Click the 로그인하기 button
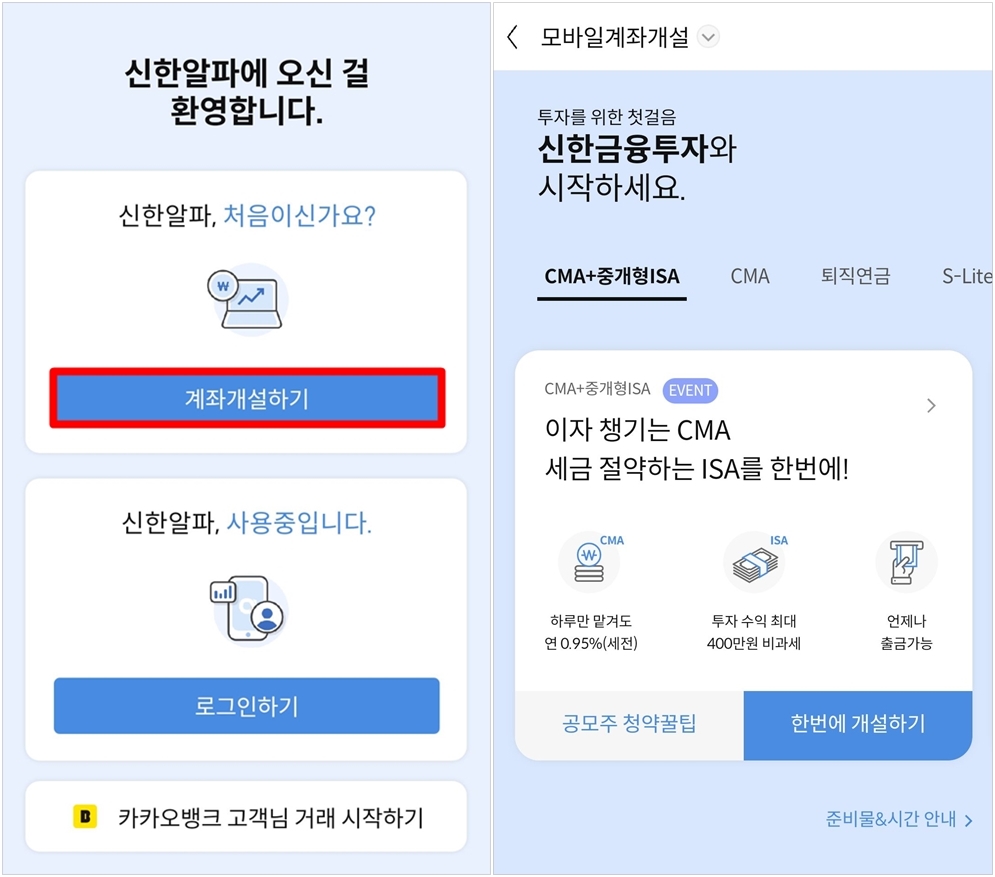The image size is (995, 877). pyautogui.click(x=245, y=706)
